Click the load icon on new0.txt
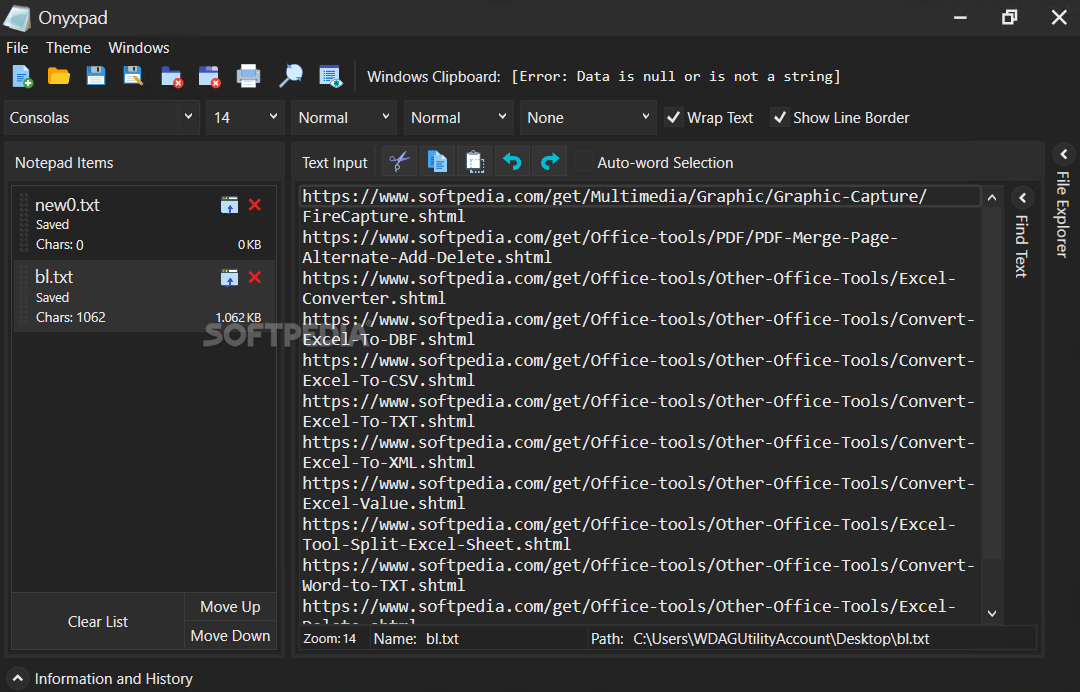 pyautogui.click(x=229, y=205)
